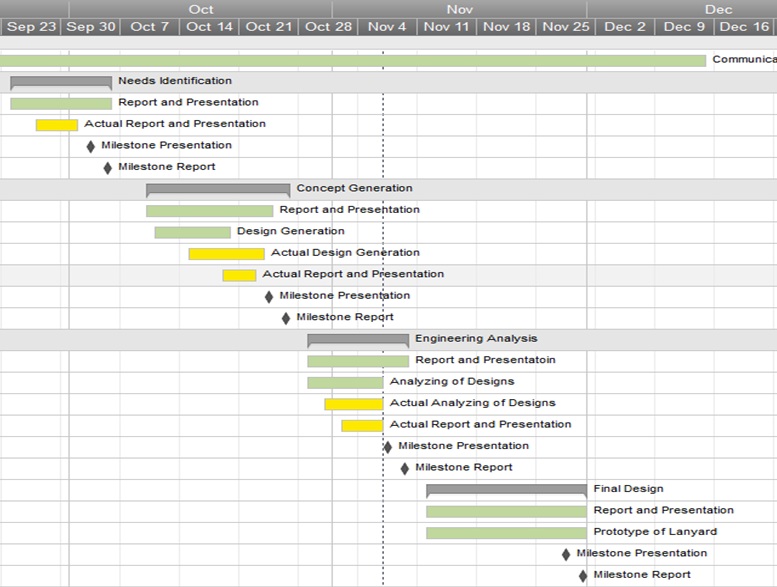
Task: Click the Needs Identification milestone report diamond
Action: [x=108, y=168]
